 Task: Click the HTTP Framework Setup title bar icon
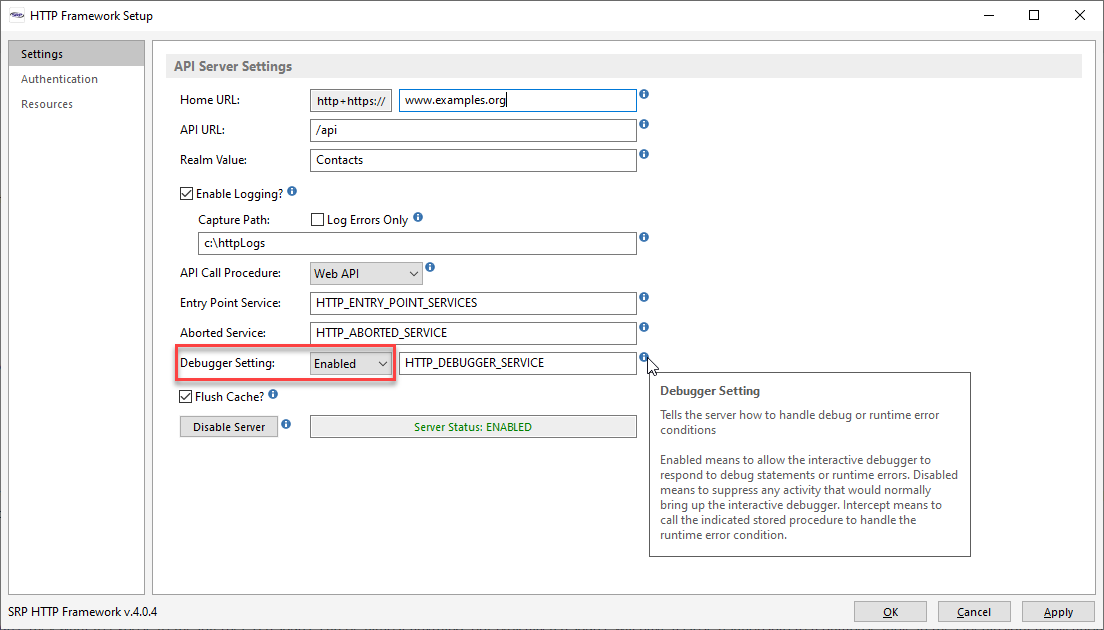tap(17, 15)
